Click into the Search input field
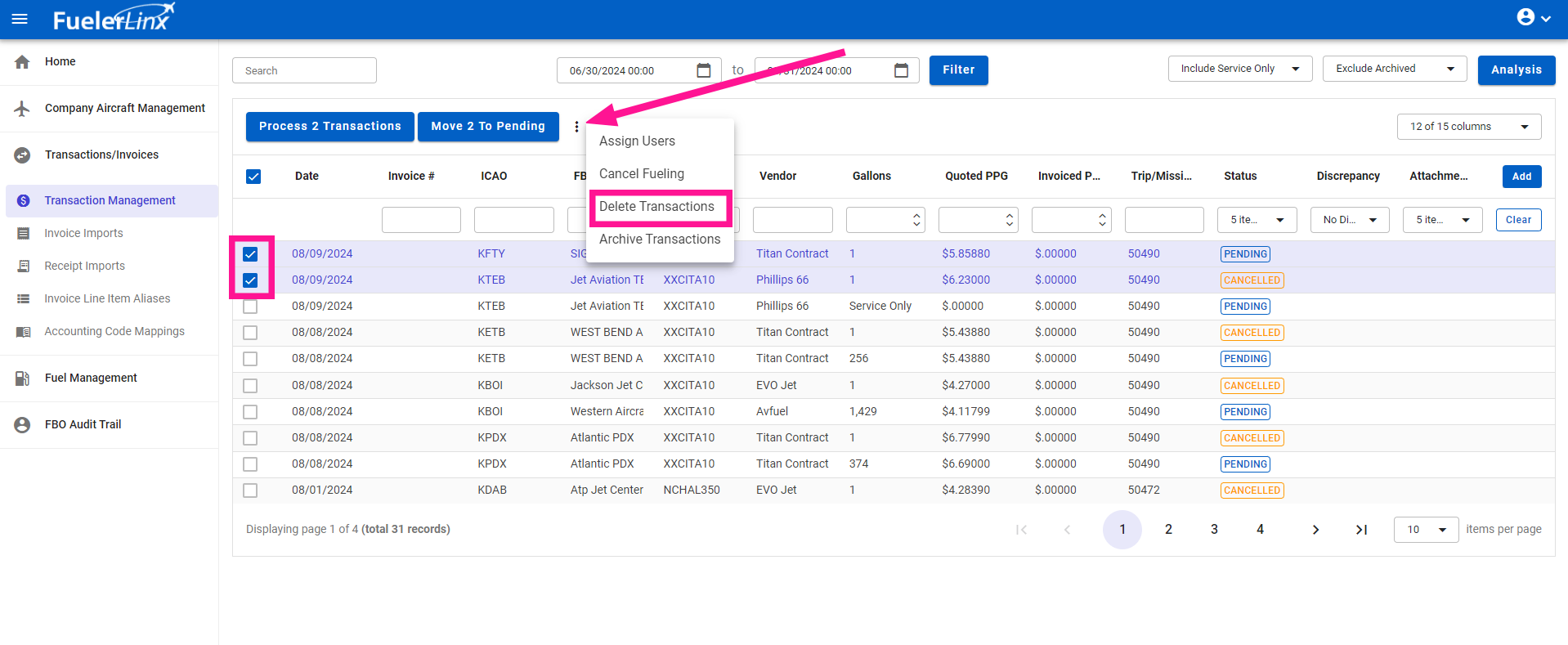Image resolution: width=1568 pixels, height=645 pixels. click(304, 71)
